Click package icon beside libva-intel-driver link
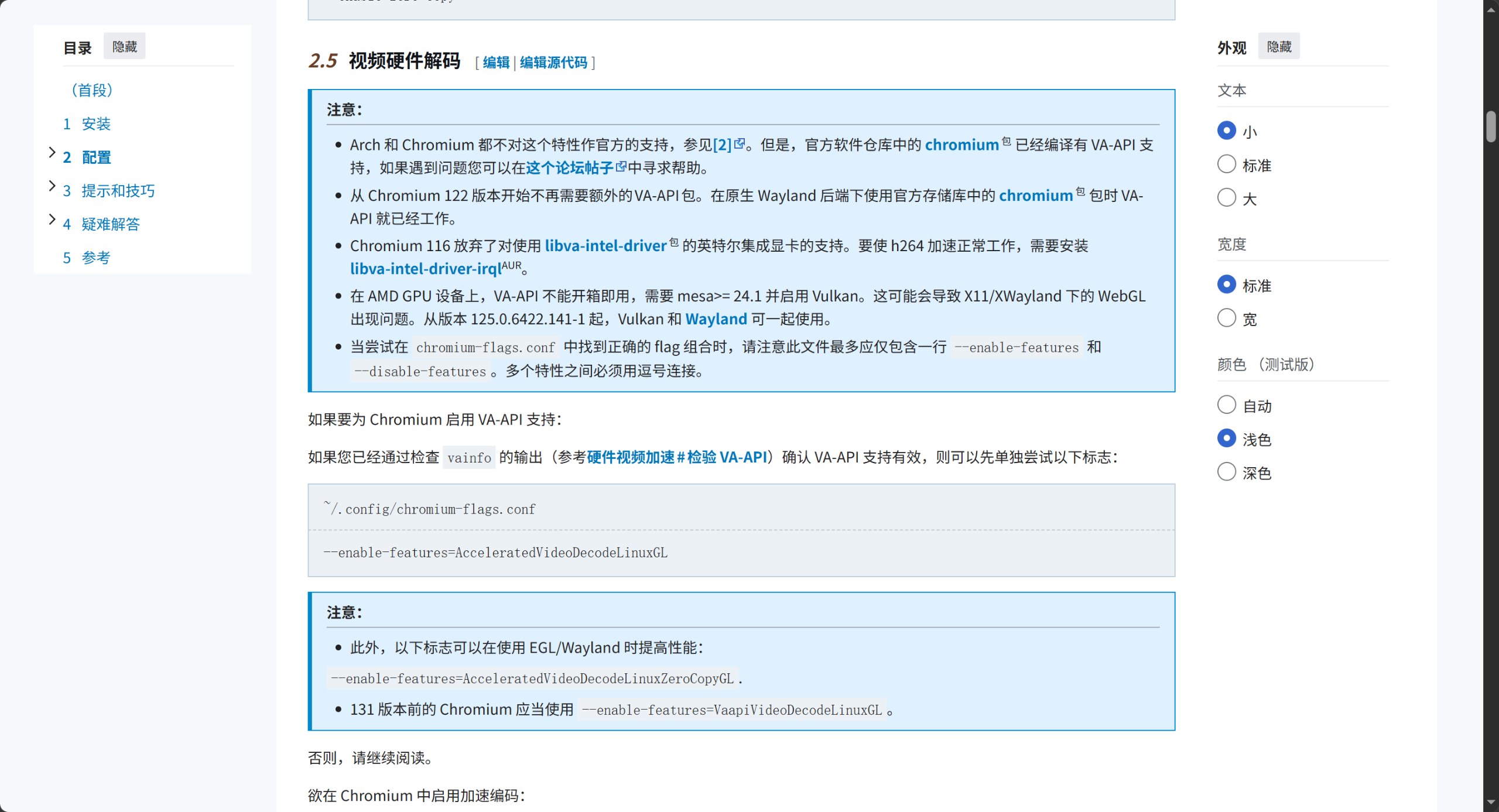Screen dimensions: 1499x812 click(x=674, y=242)
